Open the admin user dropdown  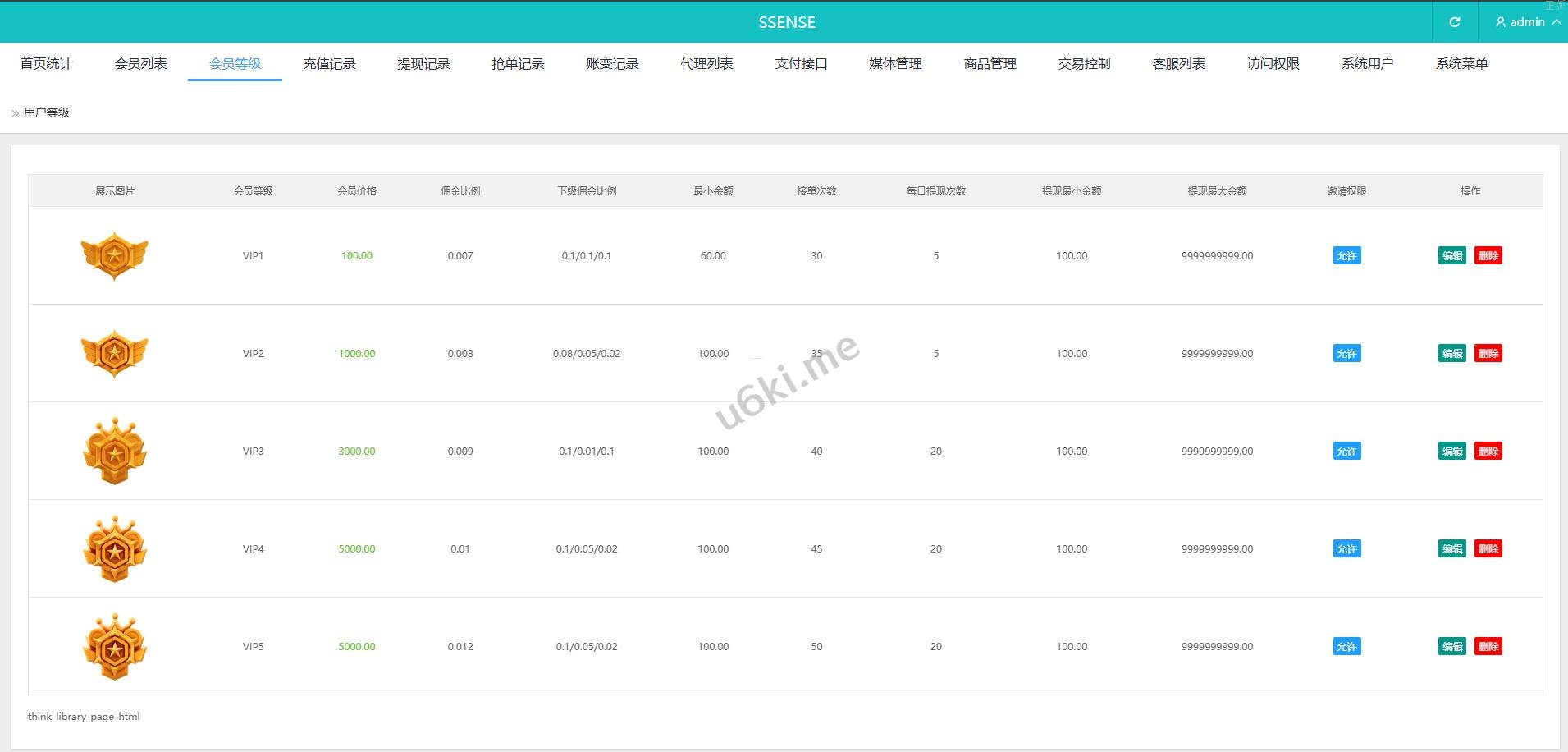(x=1526, y=22)
